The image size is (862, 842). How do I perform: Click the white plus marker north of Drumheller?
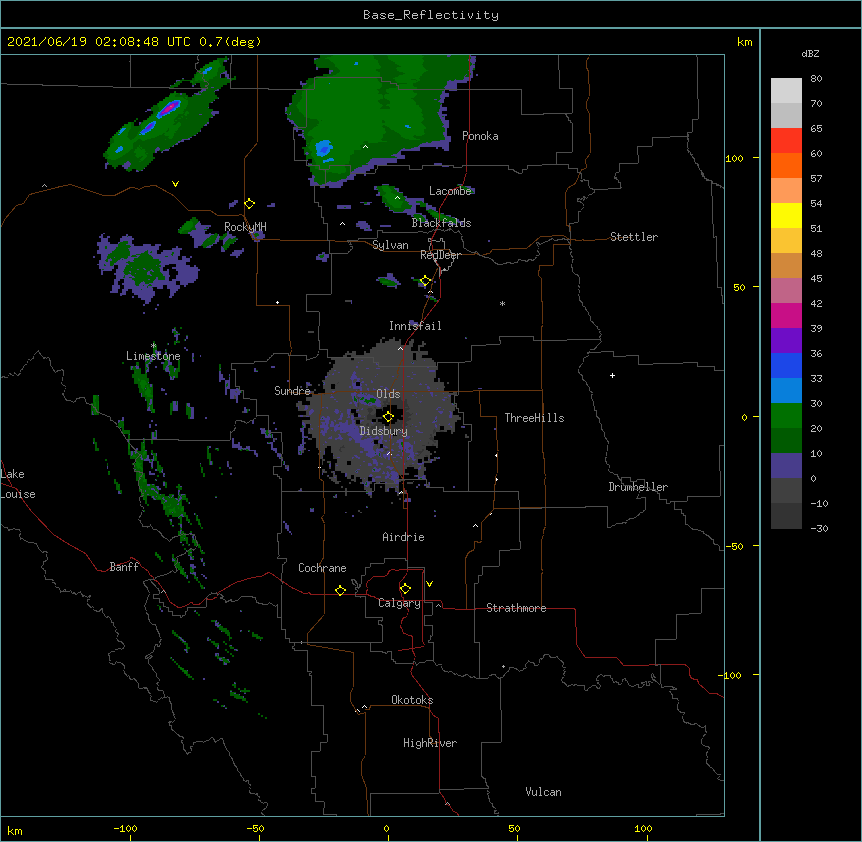pos(612,375)
